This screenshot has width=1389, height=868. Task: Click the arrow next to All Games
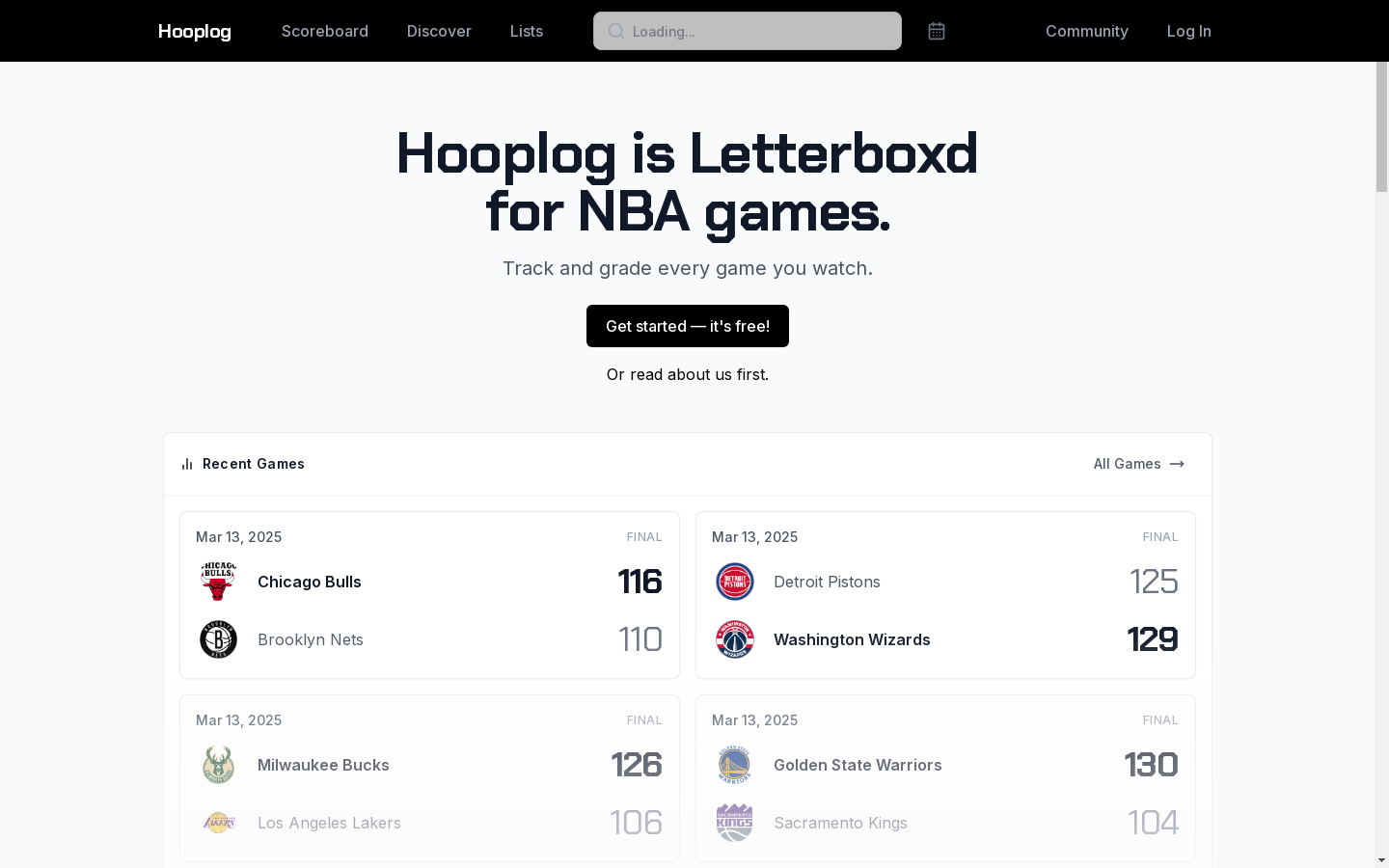1177,464
